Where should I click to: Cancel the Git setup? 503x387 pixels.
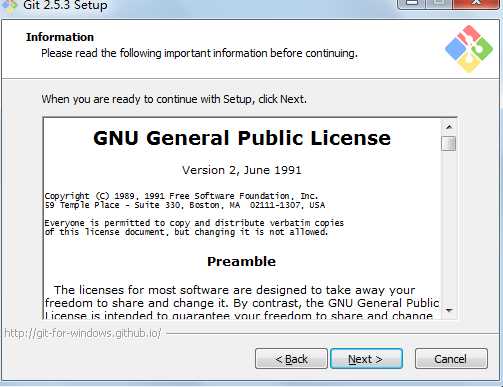coord(451,359)
